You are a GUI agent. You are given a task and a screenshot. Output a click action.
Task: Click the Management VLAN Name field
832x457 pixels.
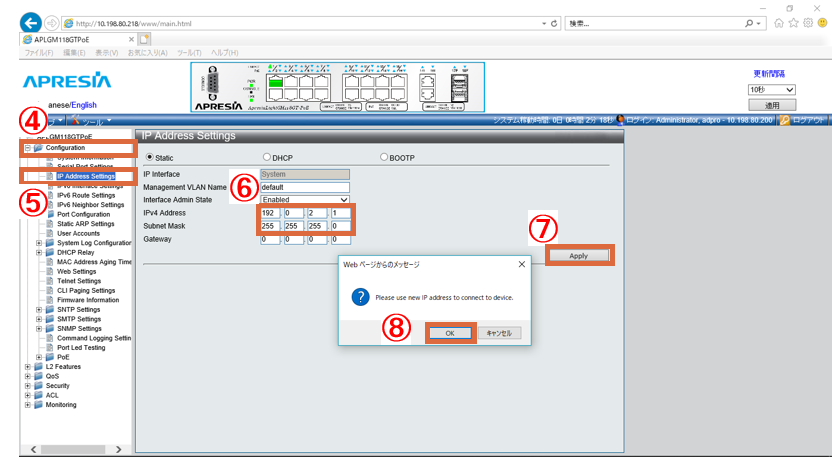[x=304, y=187]
